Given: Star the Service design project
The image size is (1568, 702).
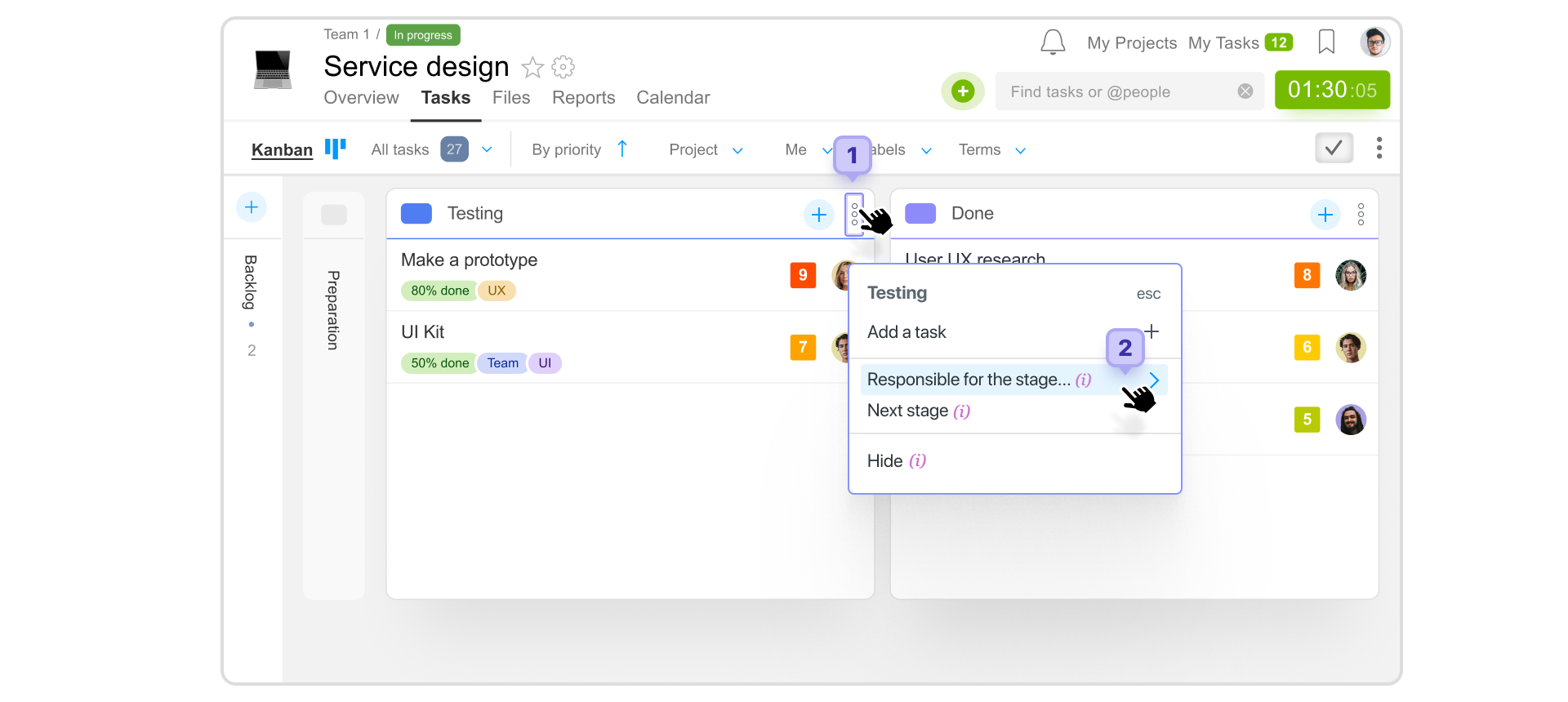Looking at the screenshot, I should 532,67.
